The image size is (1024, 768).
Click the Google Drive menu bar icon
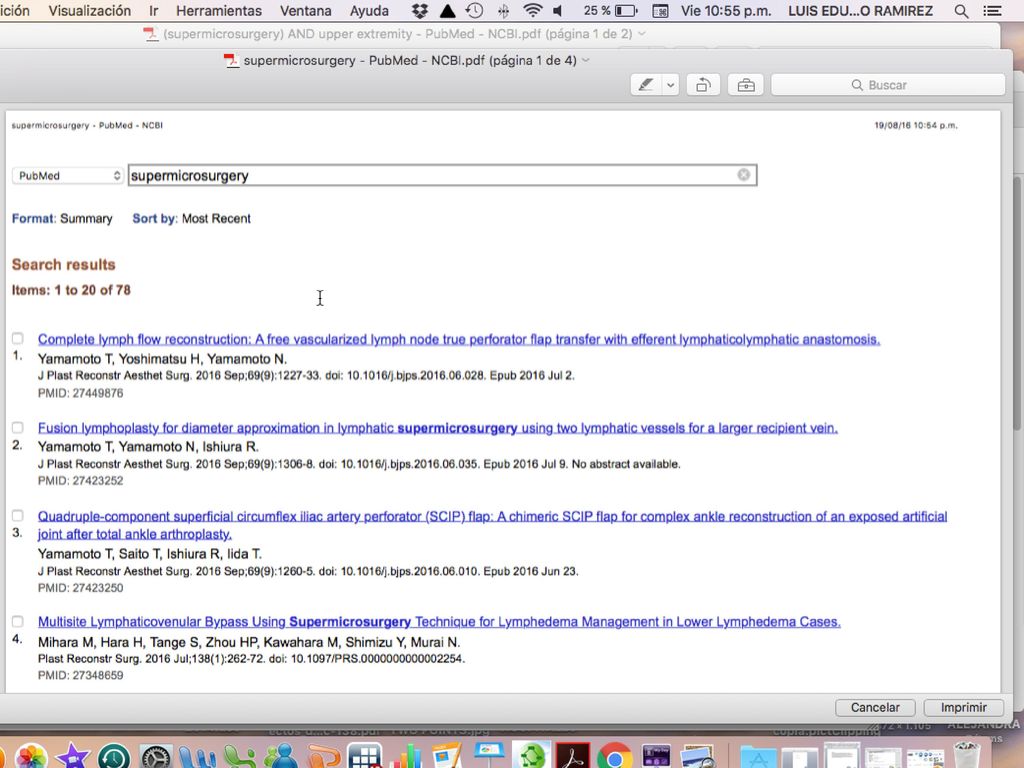click(447, 10)
